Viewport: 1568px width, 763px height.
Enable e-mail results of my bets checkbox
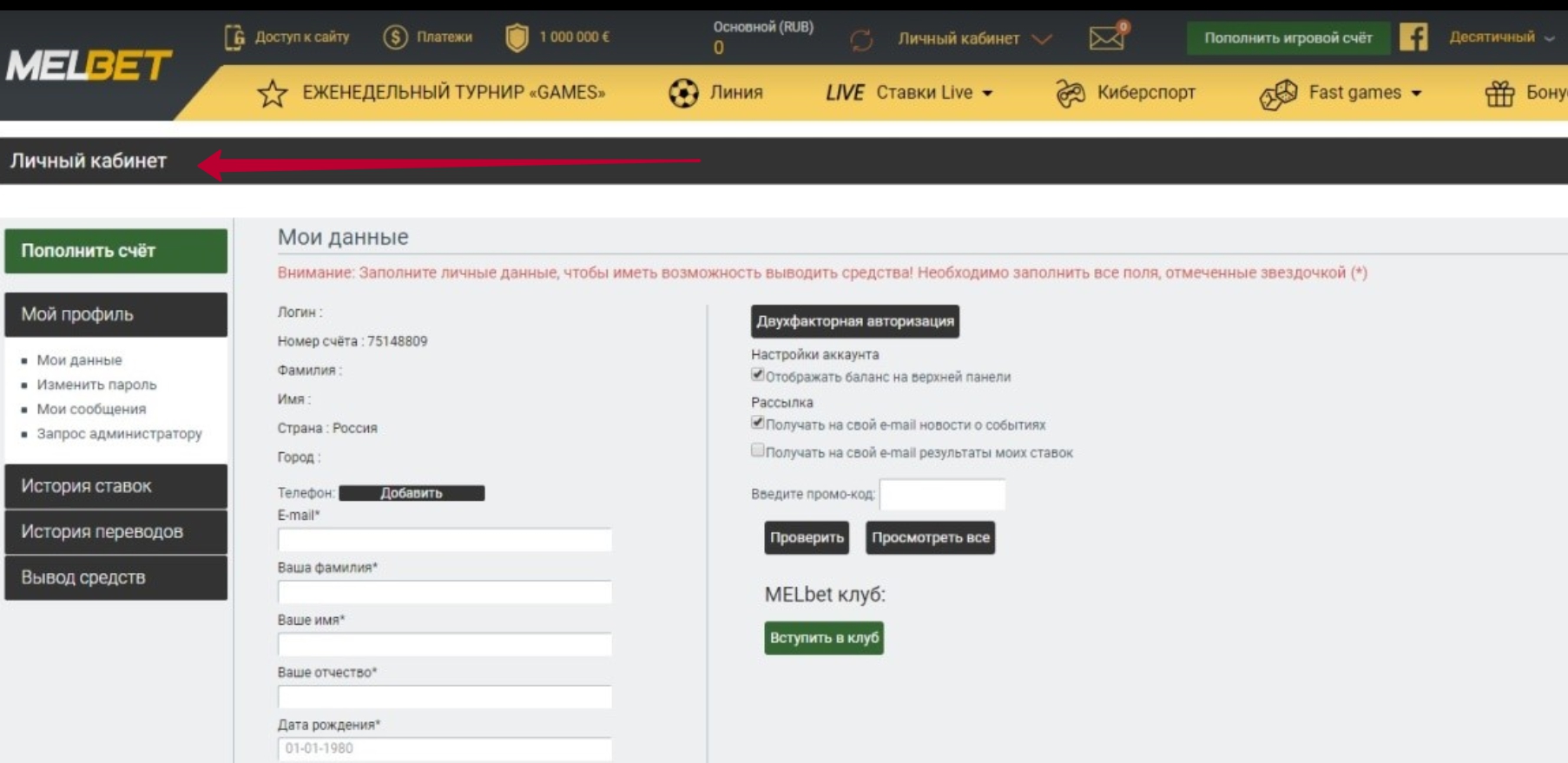[757, 451]
